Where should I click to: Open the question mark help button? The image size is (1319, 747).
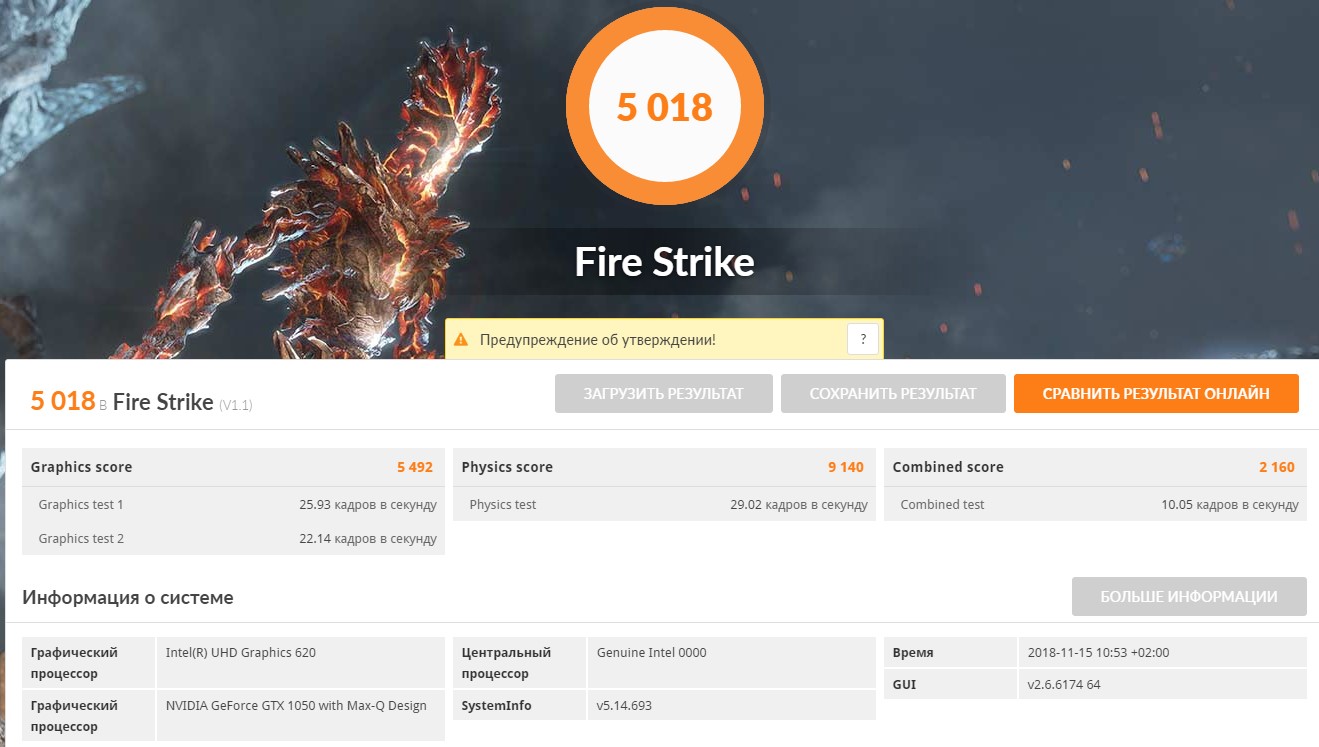point(862,339)
